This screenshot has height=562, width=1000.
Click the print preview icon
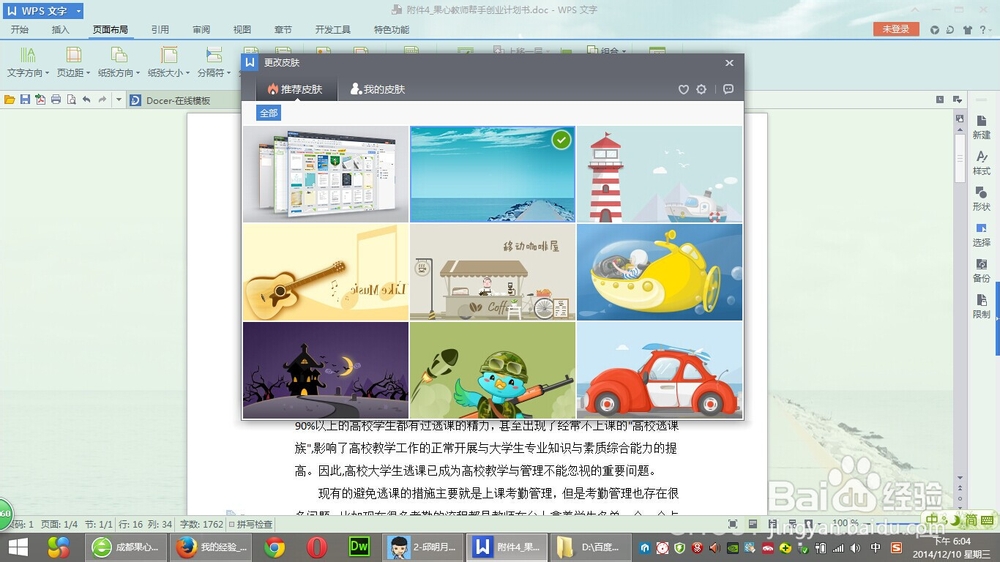71,100
